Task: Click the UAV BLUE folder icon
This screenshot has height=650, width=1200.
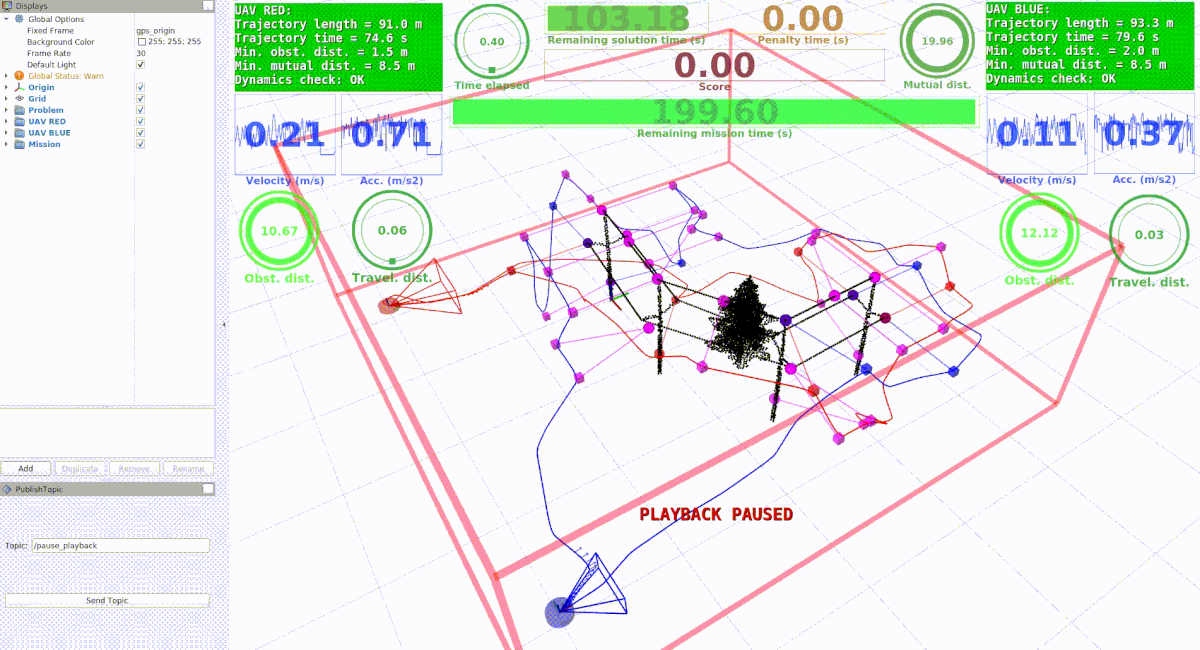Action: point(20,133)
